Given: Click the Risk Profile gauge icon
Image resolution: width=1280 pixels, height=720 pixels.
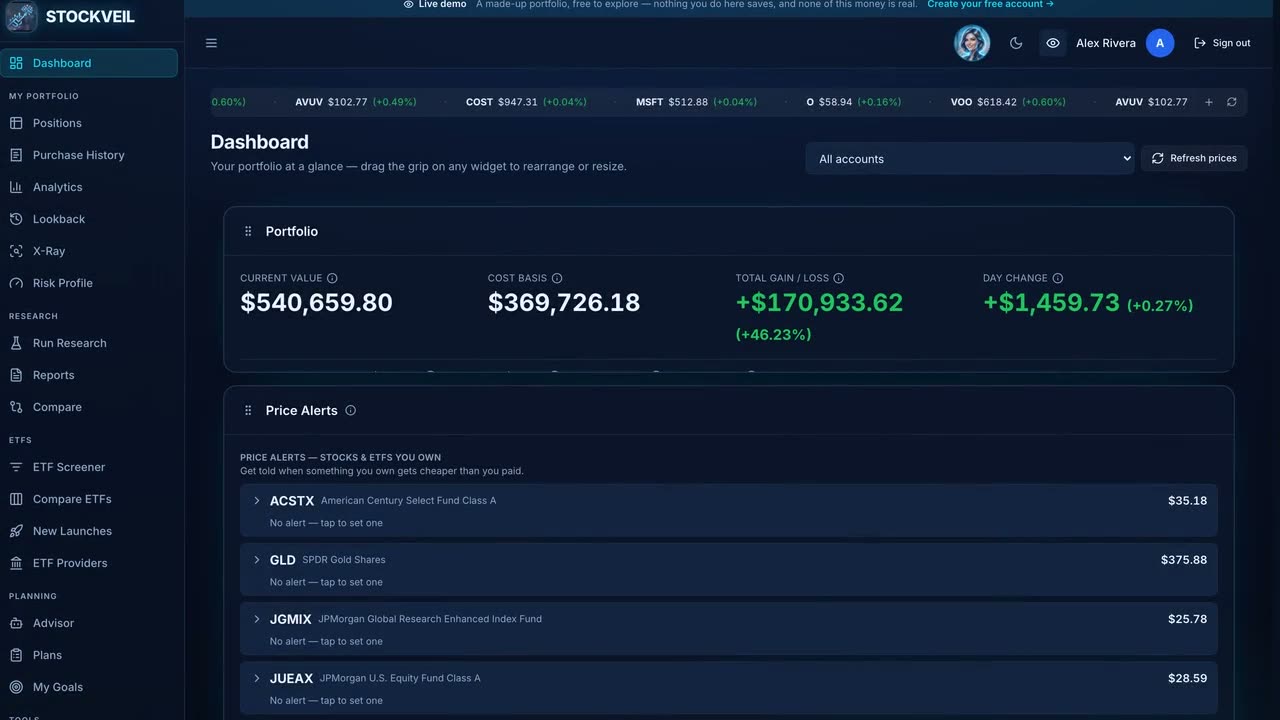Looking at the screenshot, I should tap(16, 283).
